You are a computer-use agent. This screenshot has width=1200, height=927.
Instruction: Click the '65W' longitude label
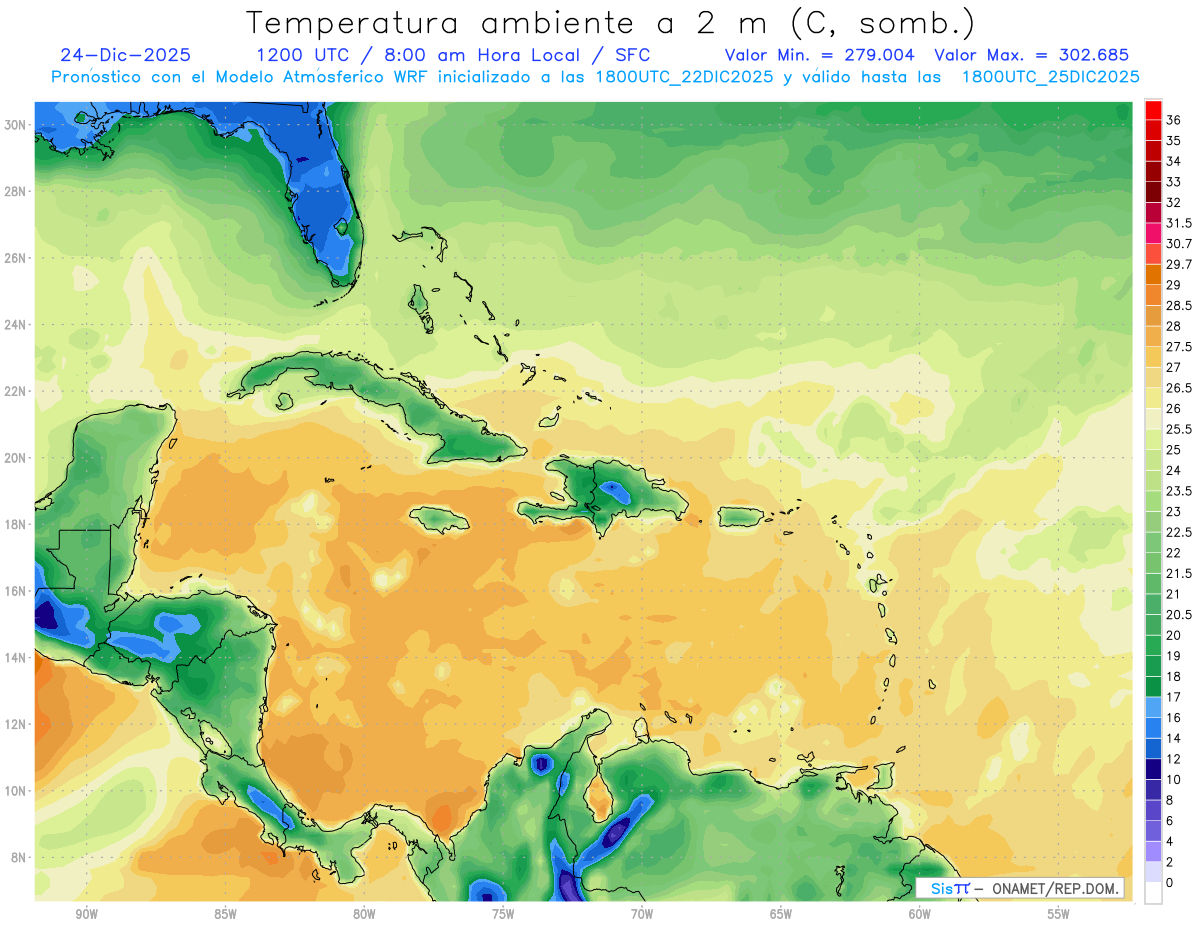781,914
